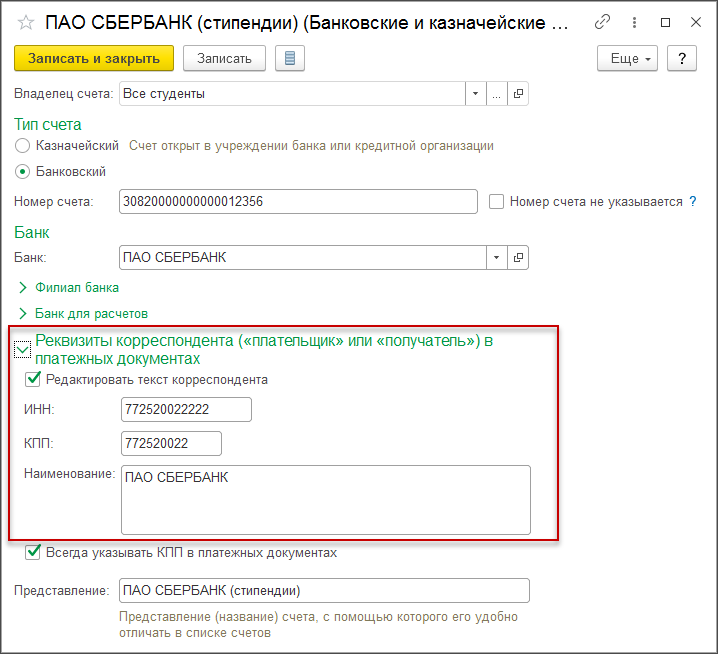Click Записать и закрыть button
718x654 pixels.
[94, 58]
